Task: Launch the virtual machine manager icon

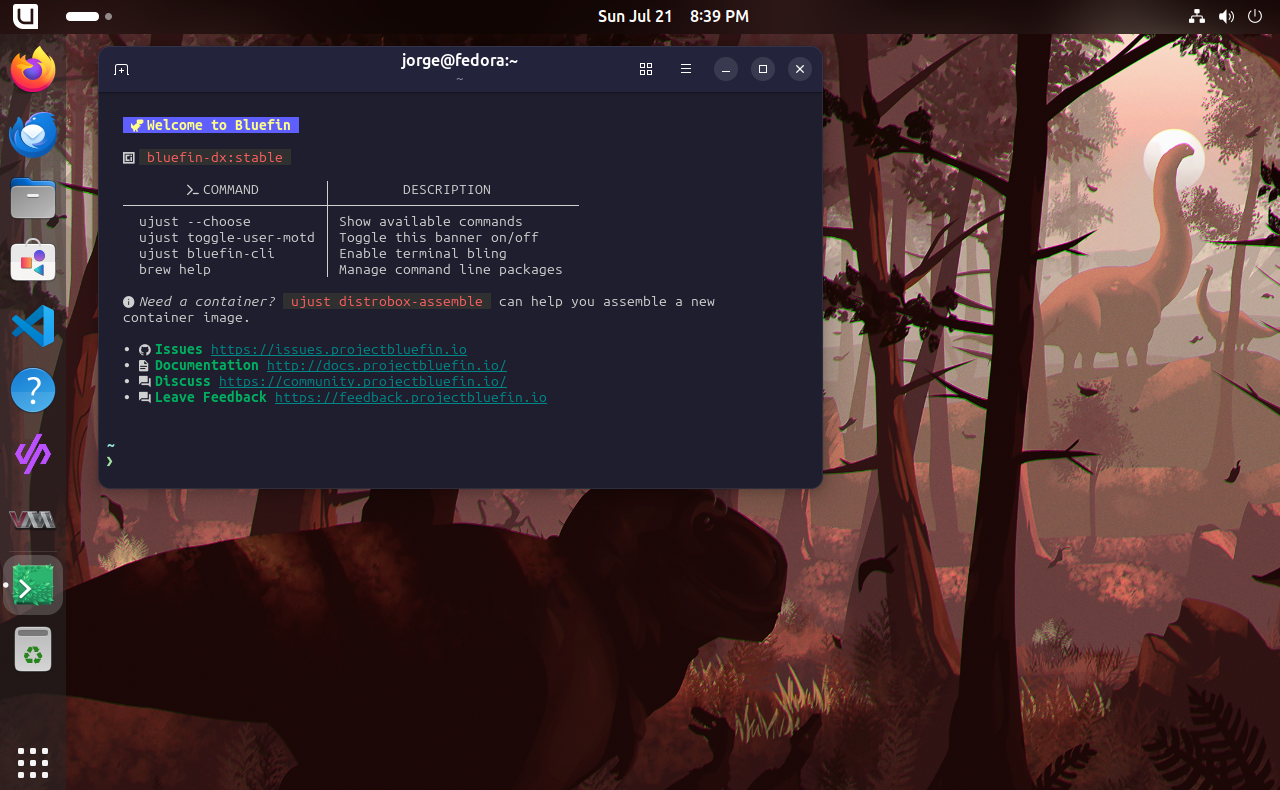Action: point(33,519)
